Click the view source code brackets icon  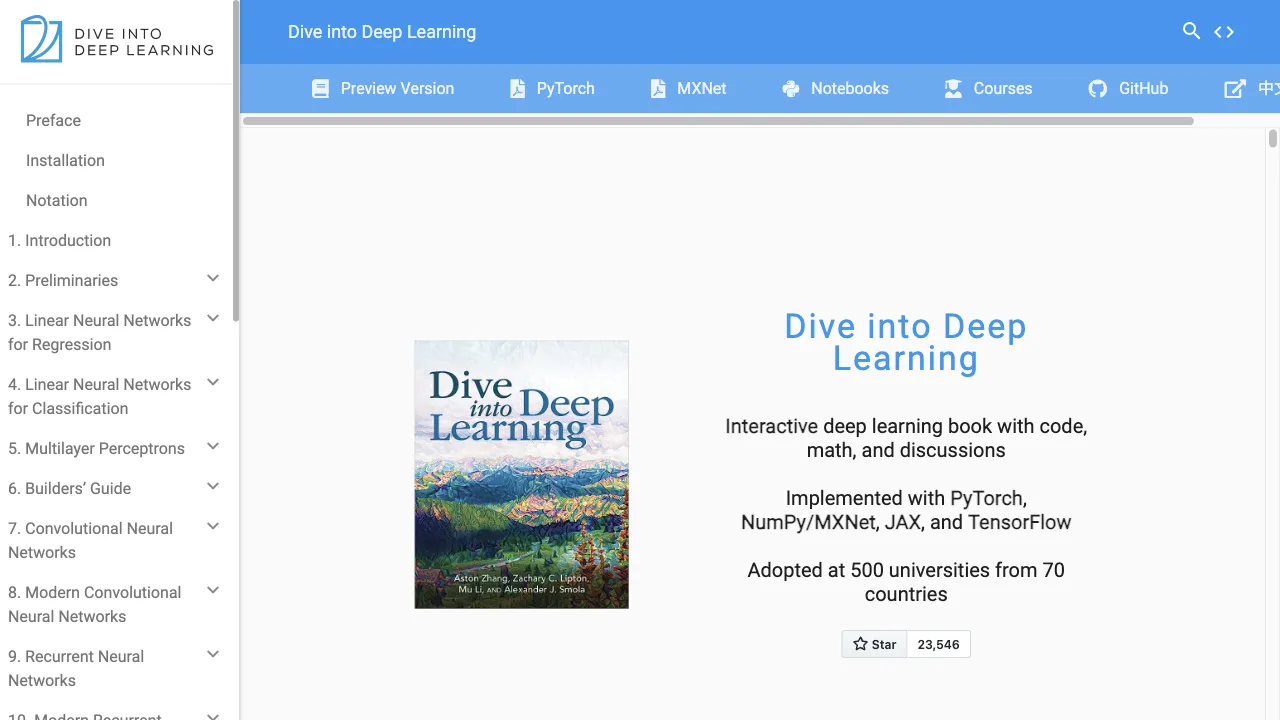coord(1224,32)
